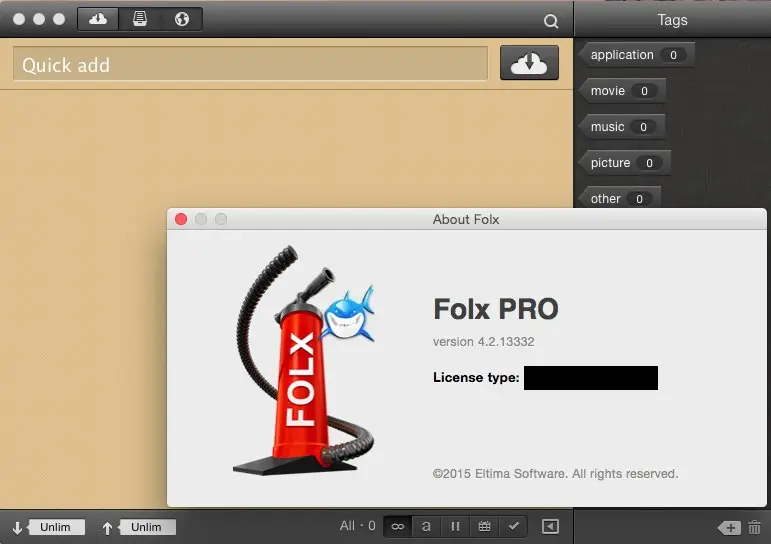Image resolution: width=771 pixels, height=544 pixels.
Task: Toggle the infinity all-tasks filter
Action: tap(398, 527)
